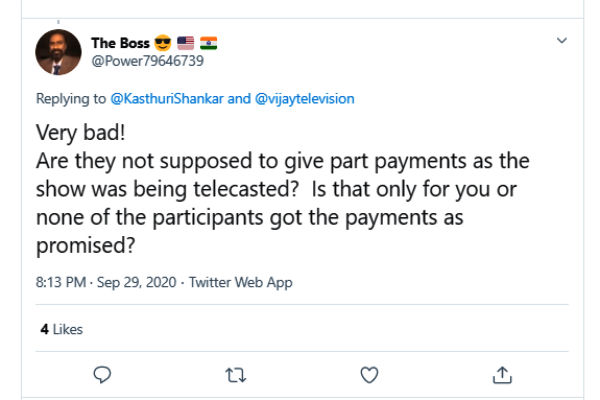Click the India flag emoji in name
Screen dimensions: 600x400
[208, 43]
